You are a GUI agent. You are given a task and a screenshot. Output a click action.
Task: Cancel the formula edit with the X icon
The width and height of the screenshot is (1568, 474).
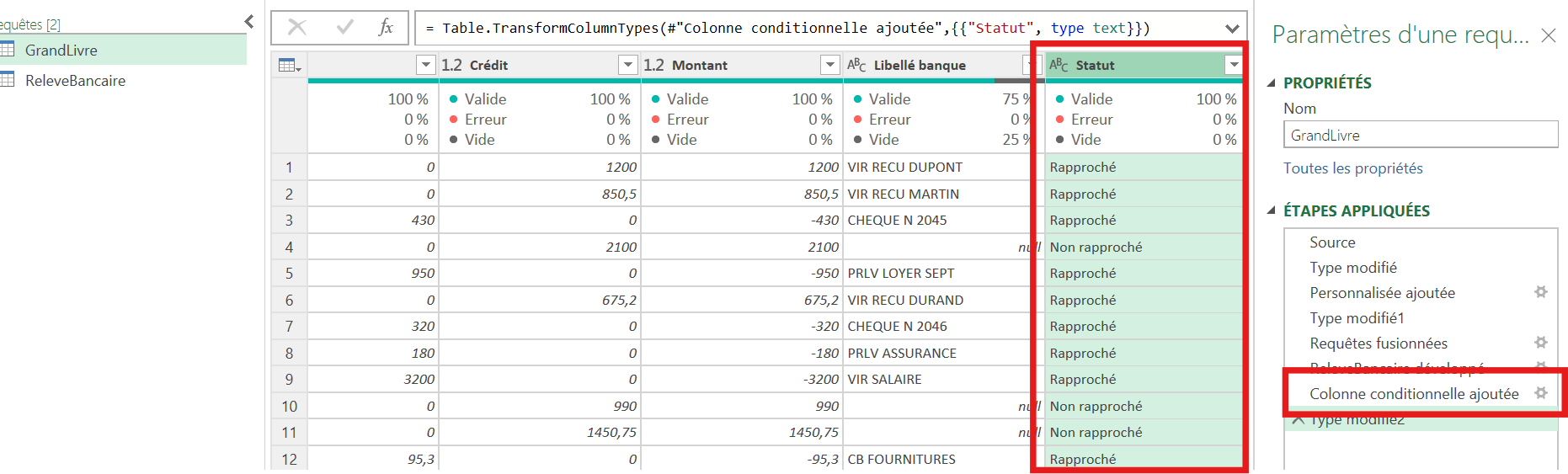coord(297,28)
